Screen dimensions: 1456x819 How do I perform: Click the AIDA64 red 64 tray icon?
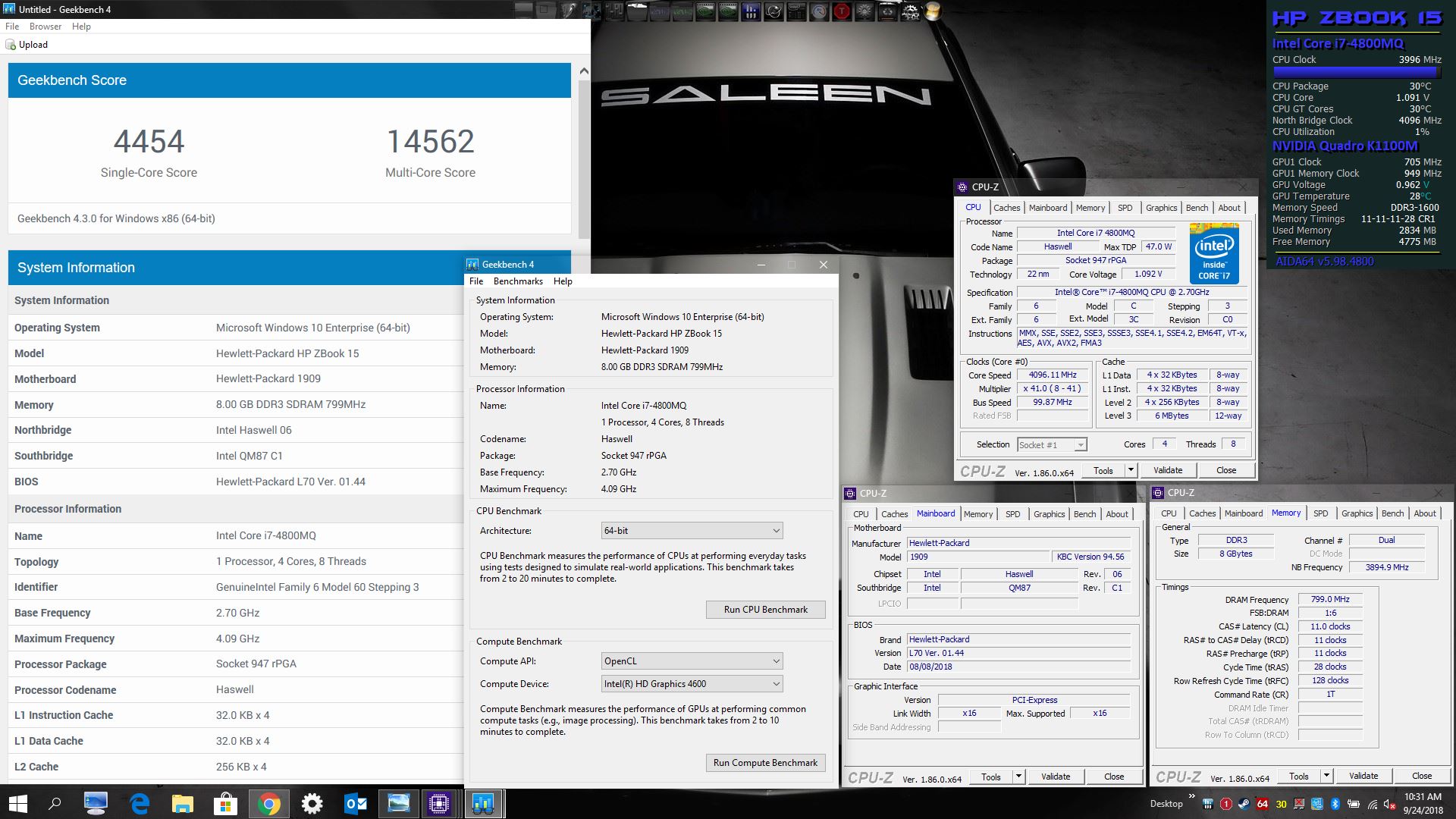(x=1263, y=804)
